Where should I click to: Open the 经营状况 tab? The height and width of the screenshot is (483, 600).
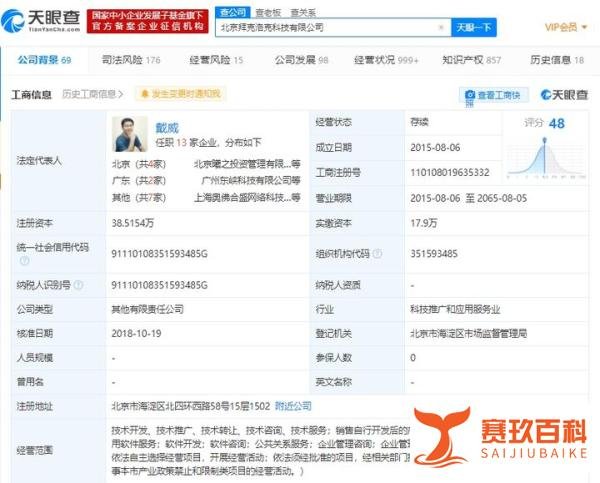click(x=386, y=60)
